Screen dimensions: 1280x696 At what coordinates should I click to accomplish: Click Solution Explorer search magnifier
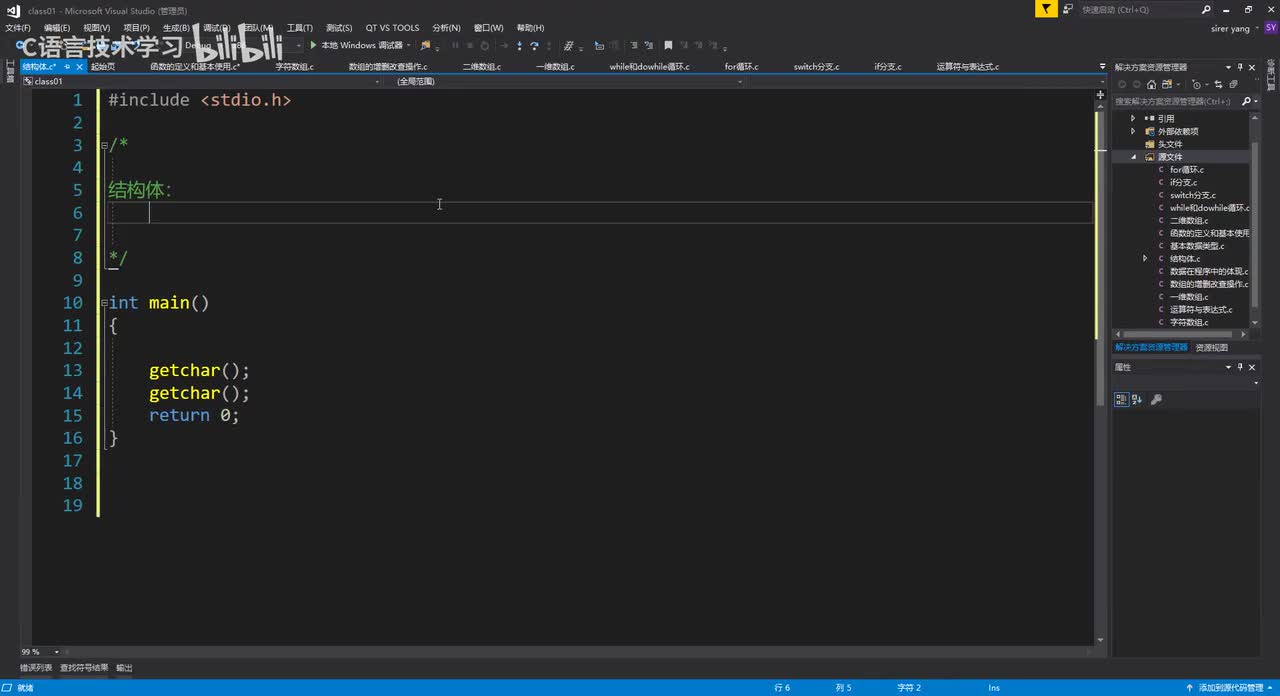pos(1246,101)
